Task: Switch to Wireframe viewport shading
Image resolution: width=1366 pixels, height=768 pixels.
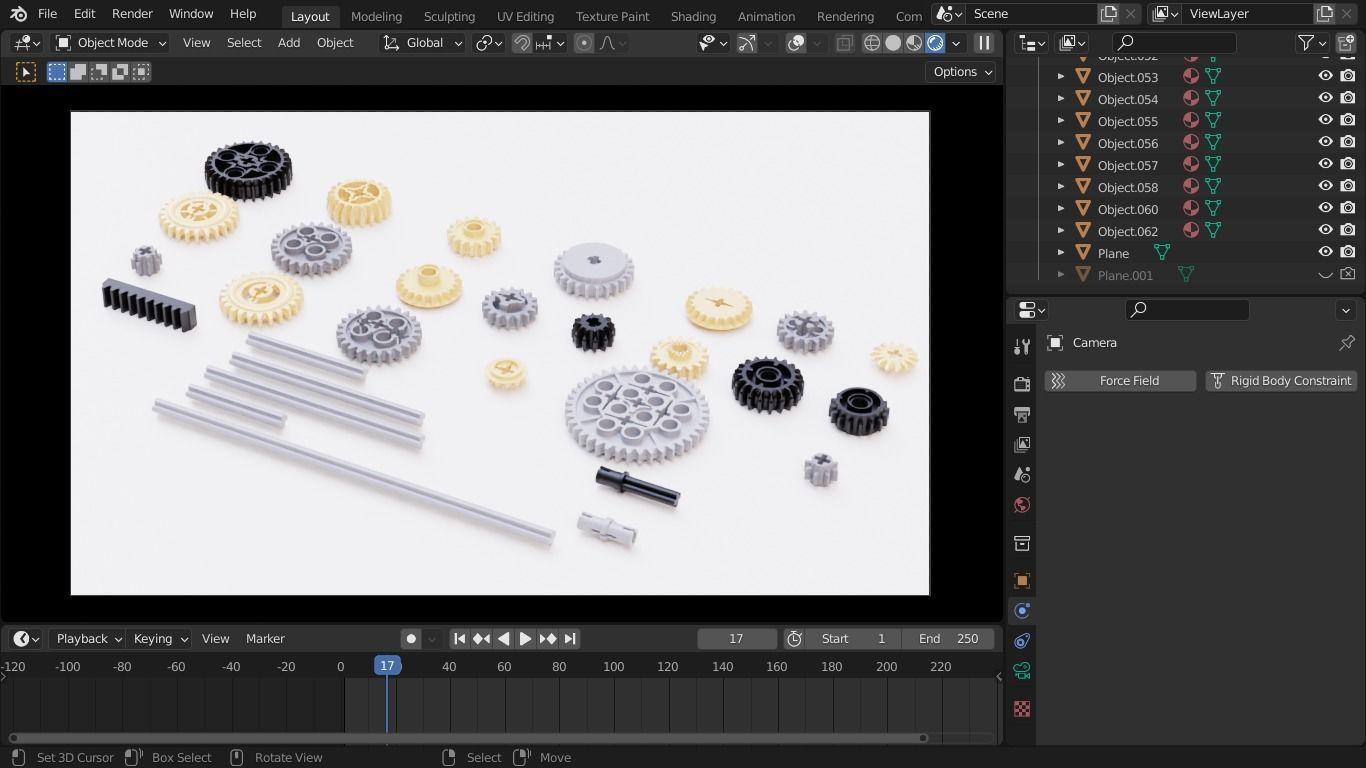Action: click(x=872, y=43)
